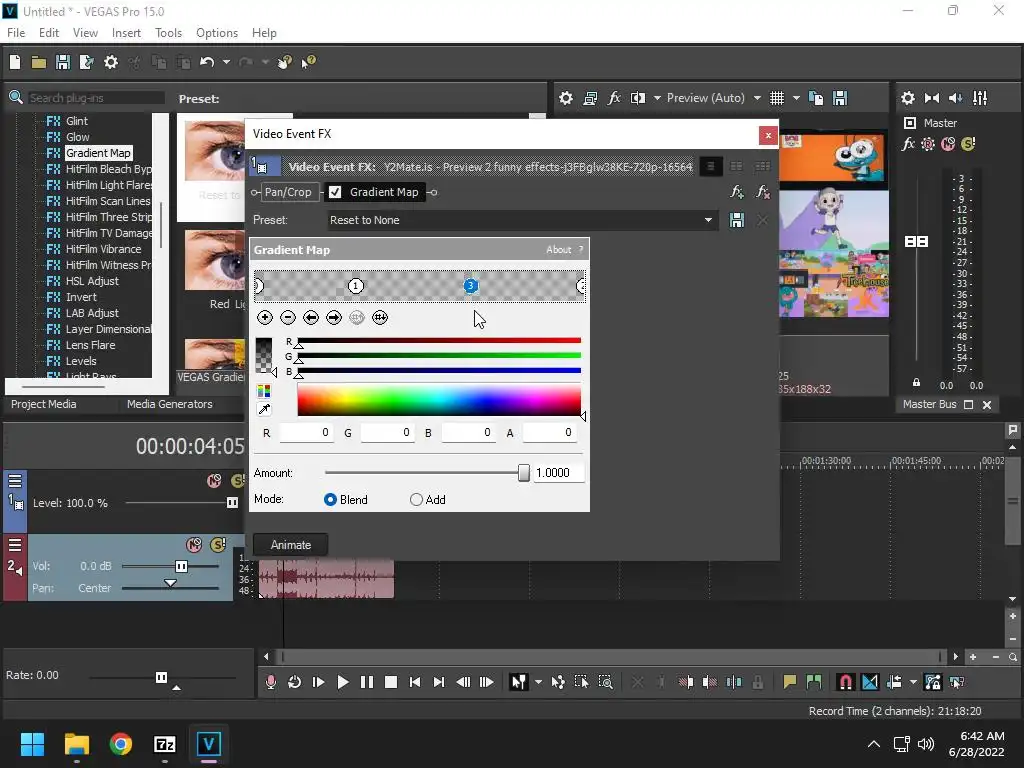Click the Play button in transport
1024x768 pixels.
[343, 682]
